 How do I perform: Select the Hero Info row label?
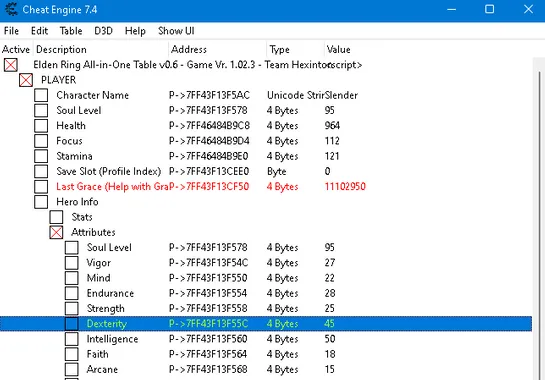point(77,202)
